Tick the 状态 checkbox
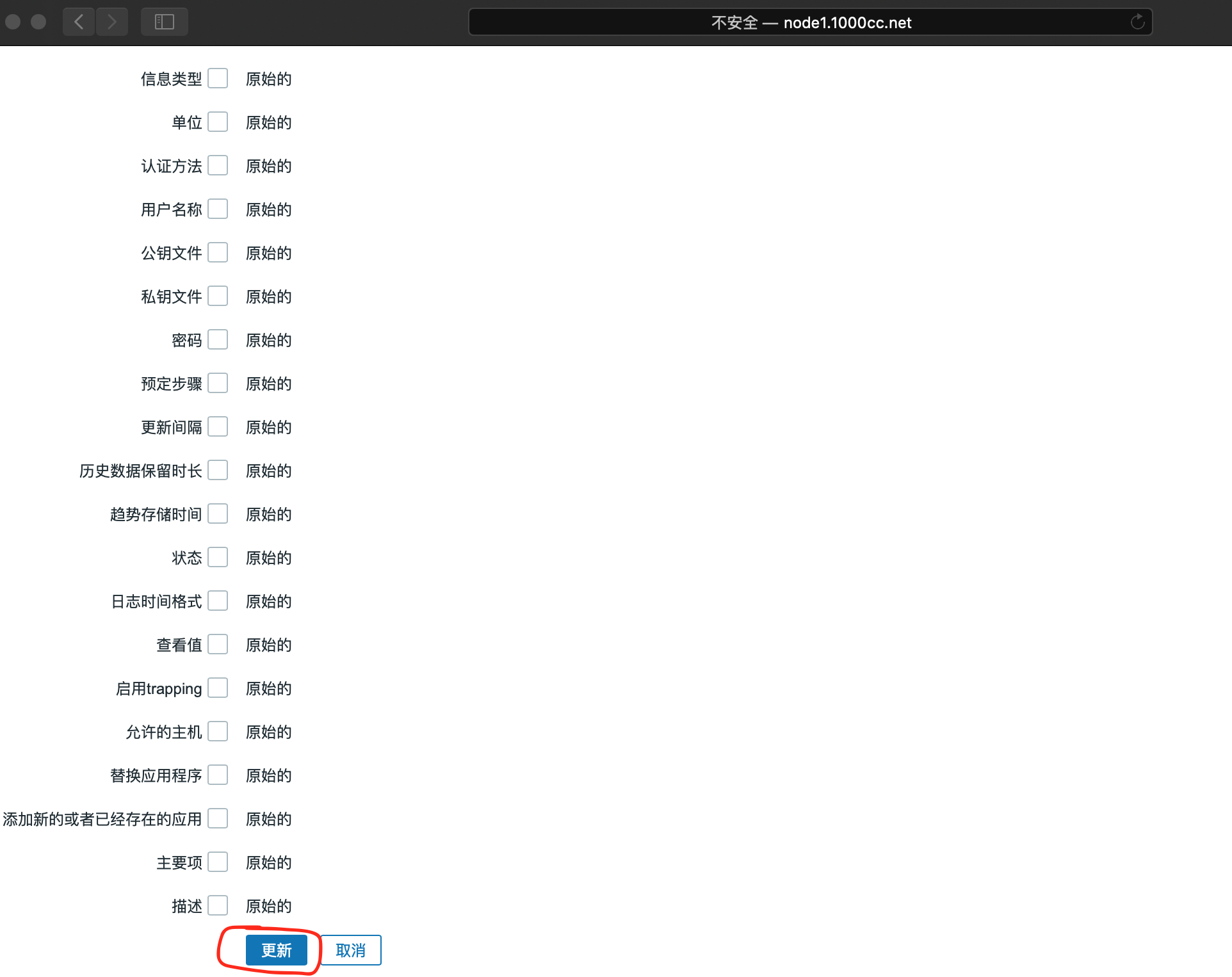Image resolution: width=1232 pixels, height=977 pixels. [x=218, y=557]
